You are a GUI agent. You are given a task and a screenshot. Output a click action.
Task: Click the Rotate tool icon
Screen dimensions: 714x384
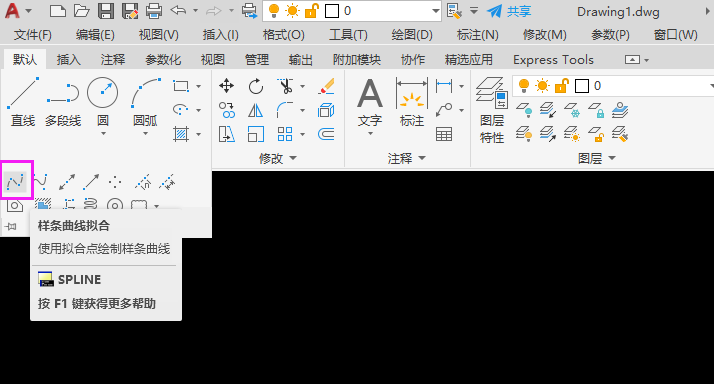256,86
